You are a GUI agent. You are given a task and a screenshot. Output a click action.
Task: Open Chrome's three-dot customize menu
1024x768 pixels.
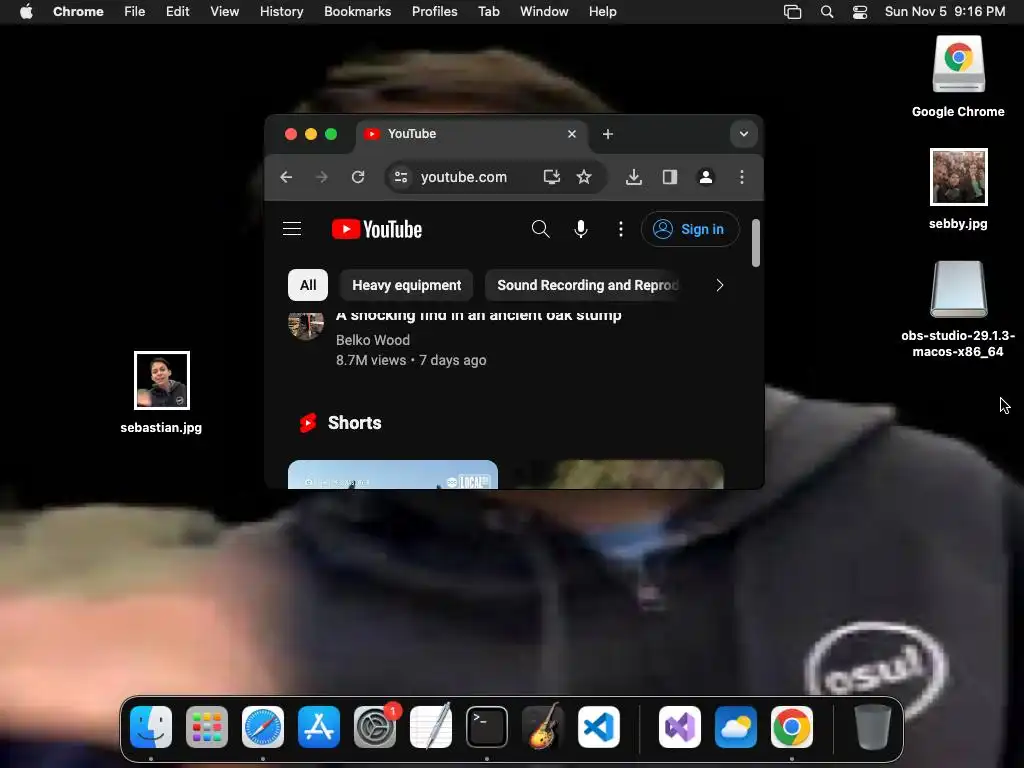click(x=742, y=177)
